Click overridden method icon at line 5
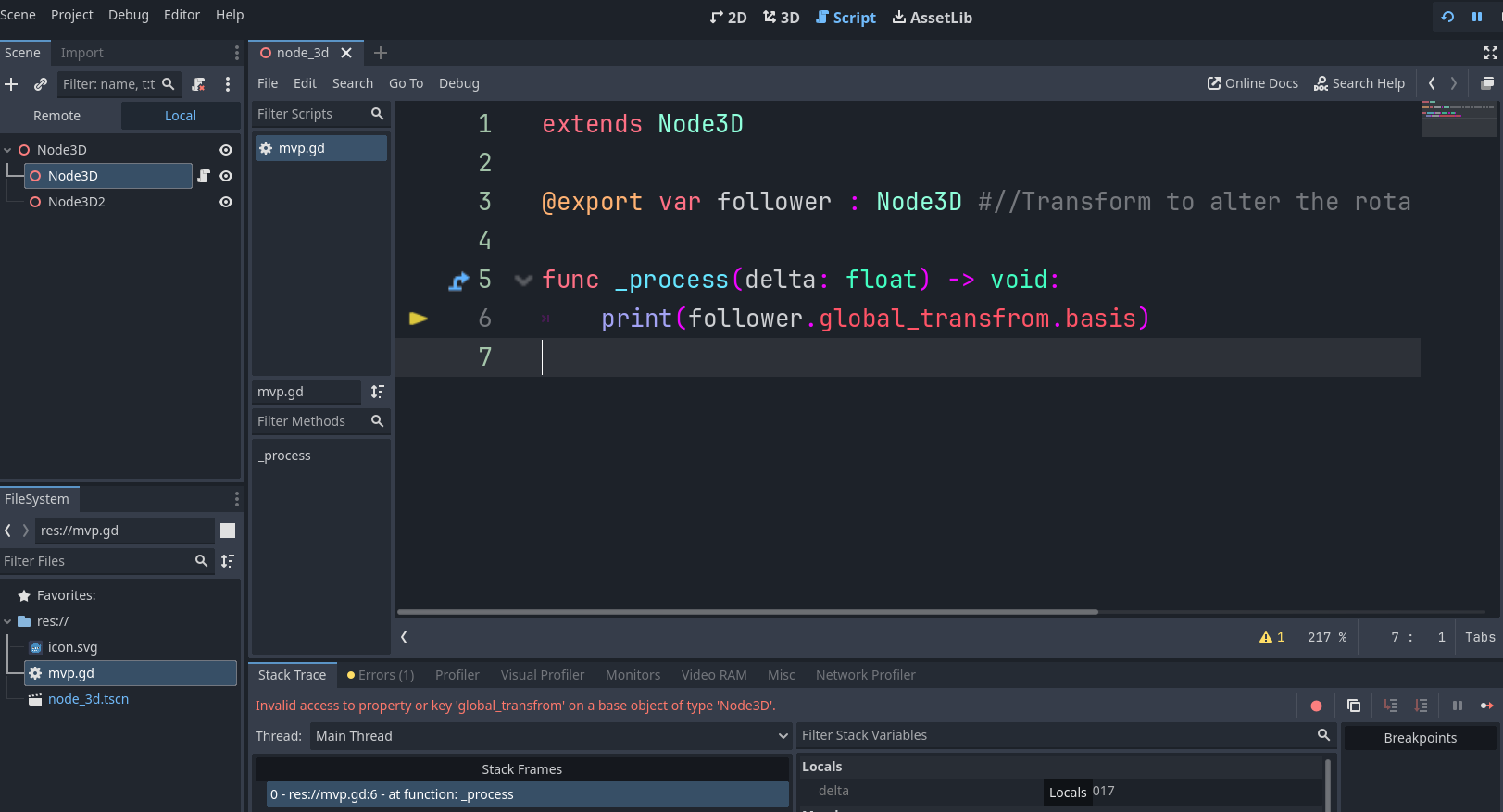 [458, 281]
